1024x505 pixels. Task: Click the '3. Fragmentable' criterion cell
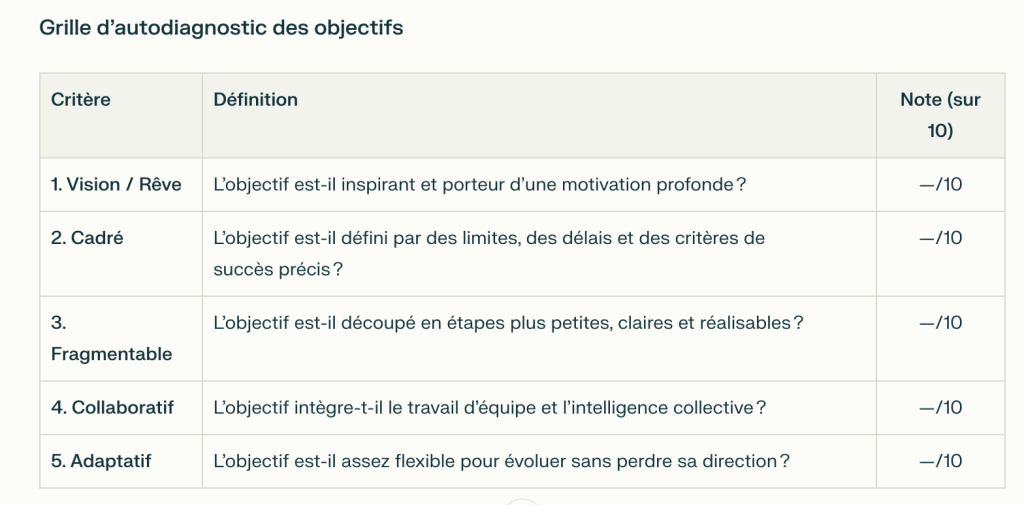click(x=121, y=338)
